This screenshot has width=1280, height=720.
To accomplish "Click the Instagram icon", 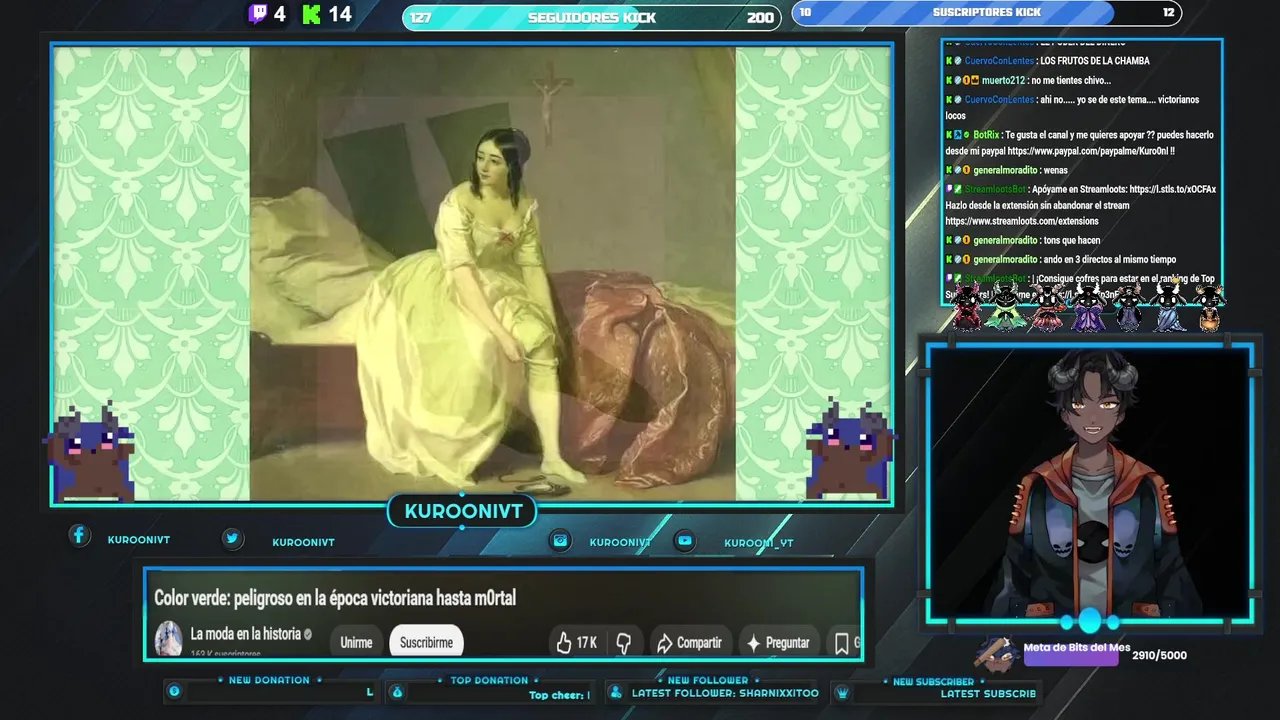I will click(561, 541).
